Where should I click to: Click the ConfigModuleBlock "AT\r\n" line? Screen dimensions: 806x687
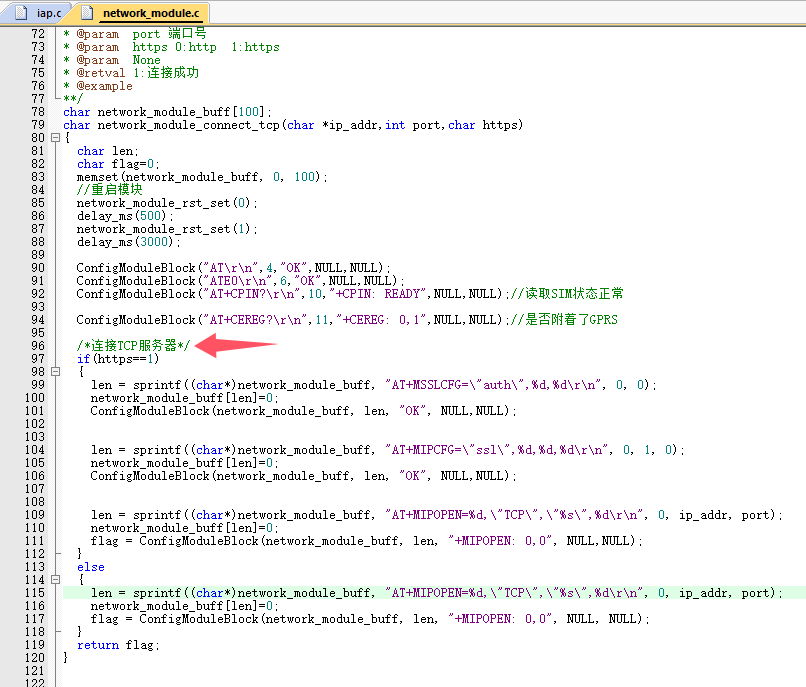click(233, 268)
